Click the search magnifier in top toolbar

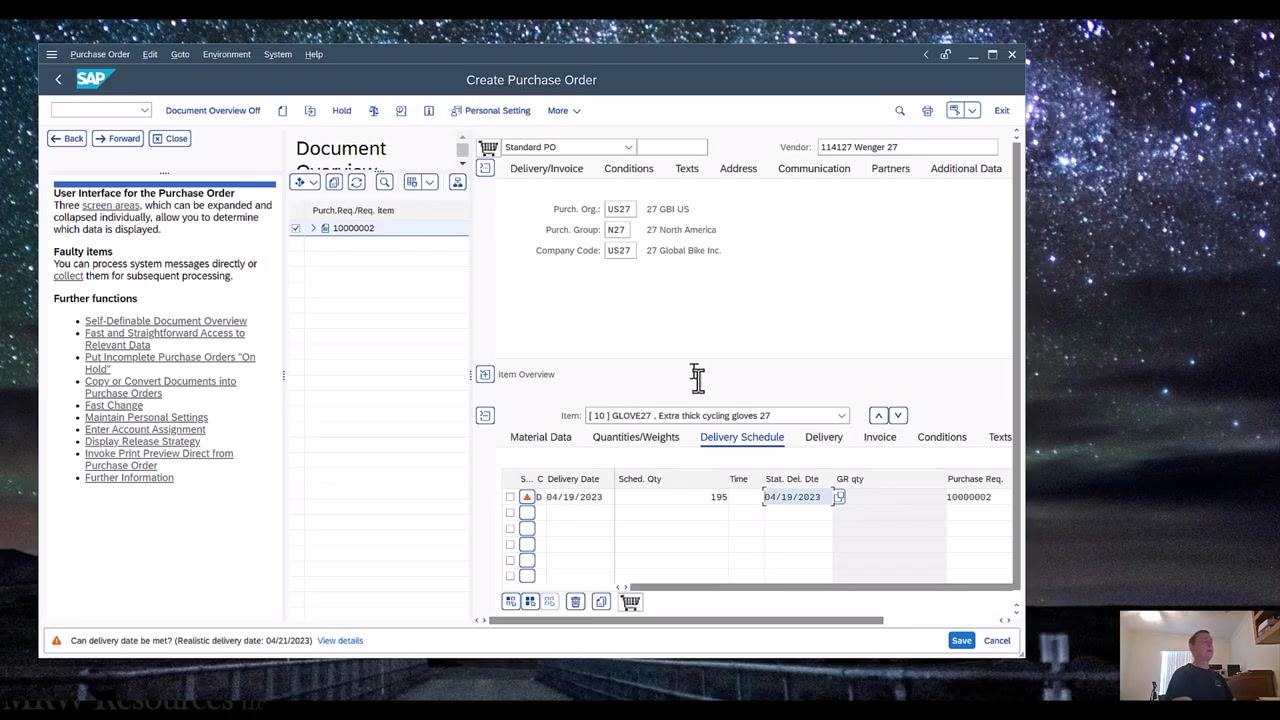(900, 111)
